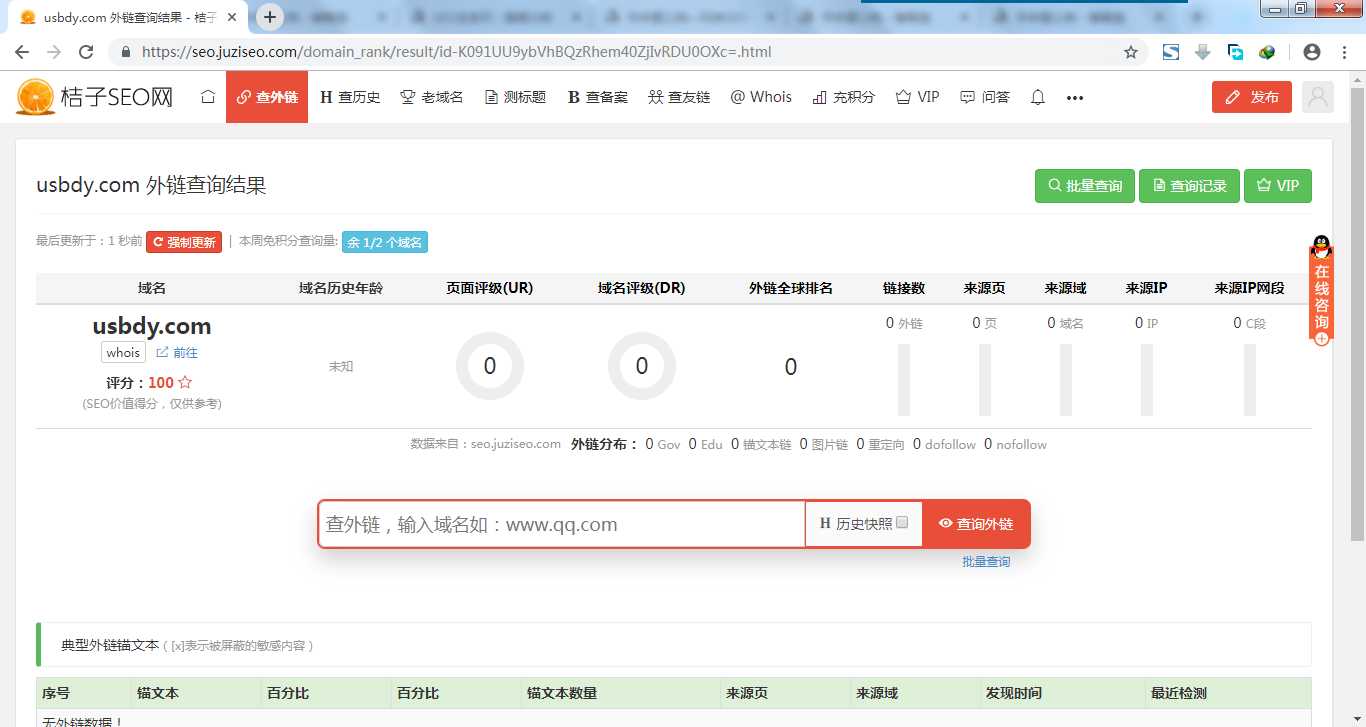1366x727 pixels.
Task: Follow the 前往 external link
Action: pyautogui.click(x=177, y=352)
